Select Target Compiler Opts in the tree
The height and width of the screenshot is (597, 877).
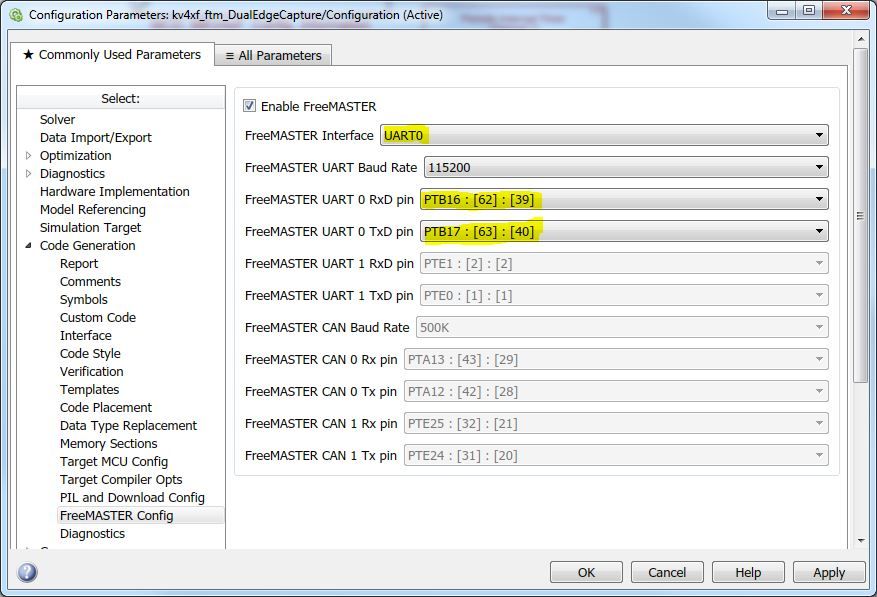click(x=121, y=480)
